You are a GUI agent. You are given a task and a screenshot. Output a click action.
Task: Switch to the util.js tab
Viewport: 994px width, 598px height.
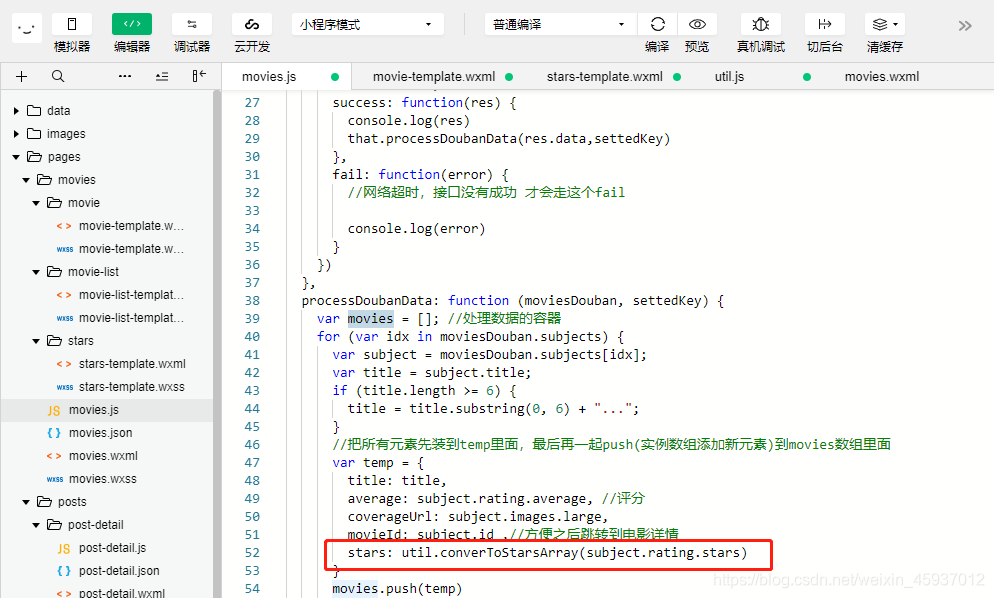point(730,77)
